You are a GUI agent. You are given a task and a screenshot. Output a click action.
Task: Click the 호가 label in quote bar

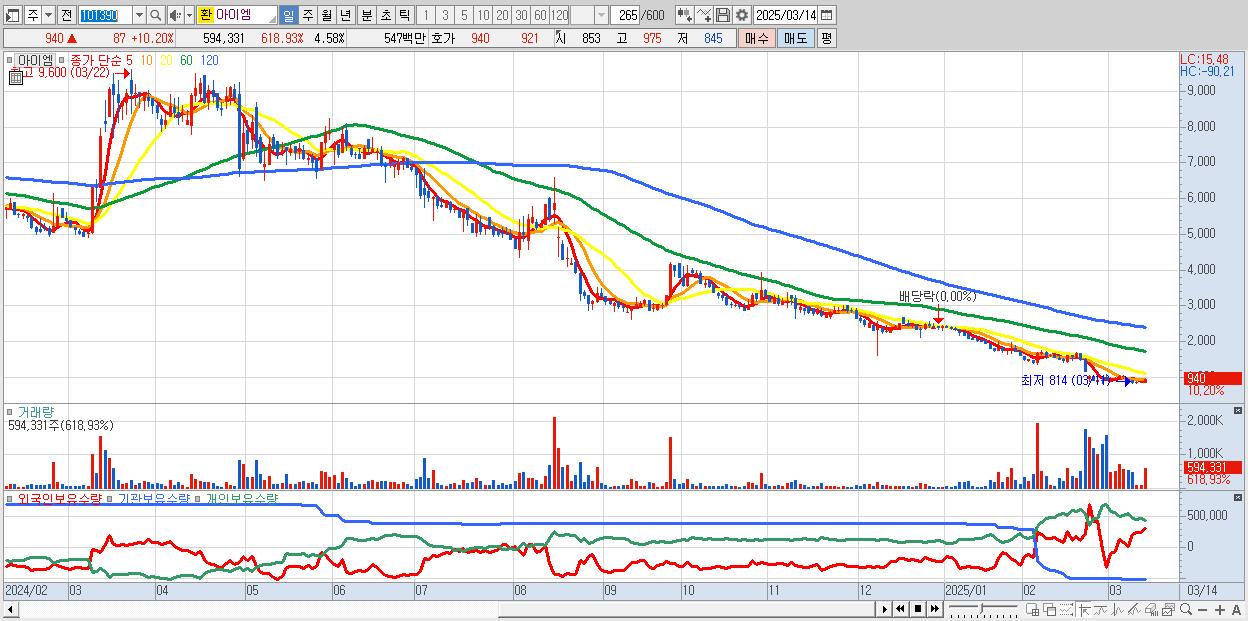click(441, 38)
